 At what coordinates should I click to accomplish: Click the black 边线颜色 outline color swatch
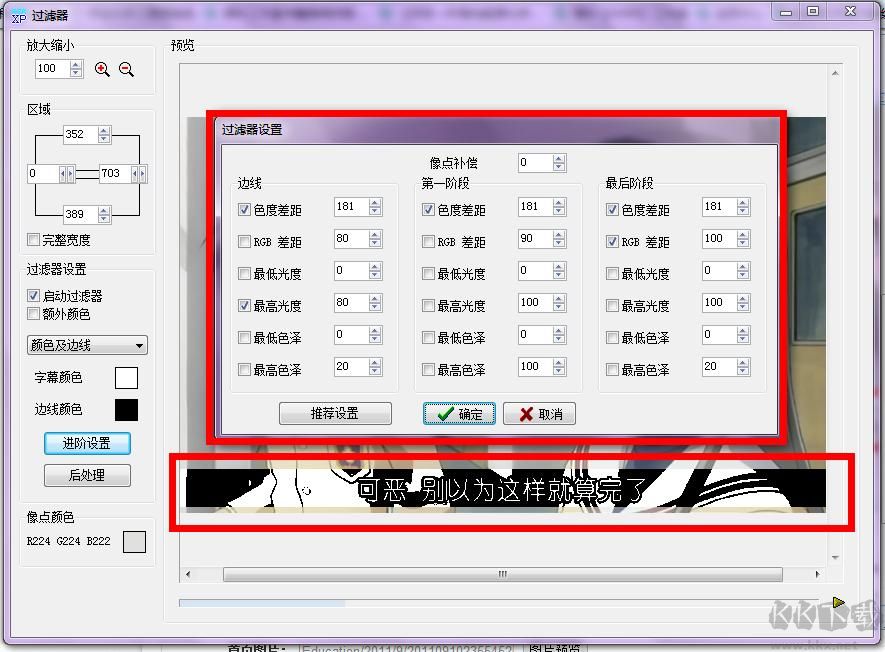click(x=127, y=410)
